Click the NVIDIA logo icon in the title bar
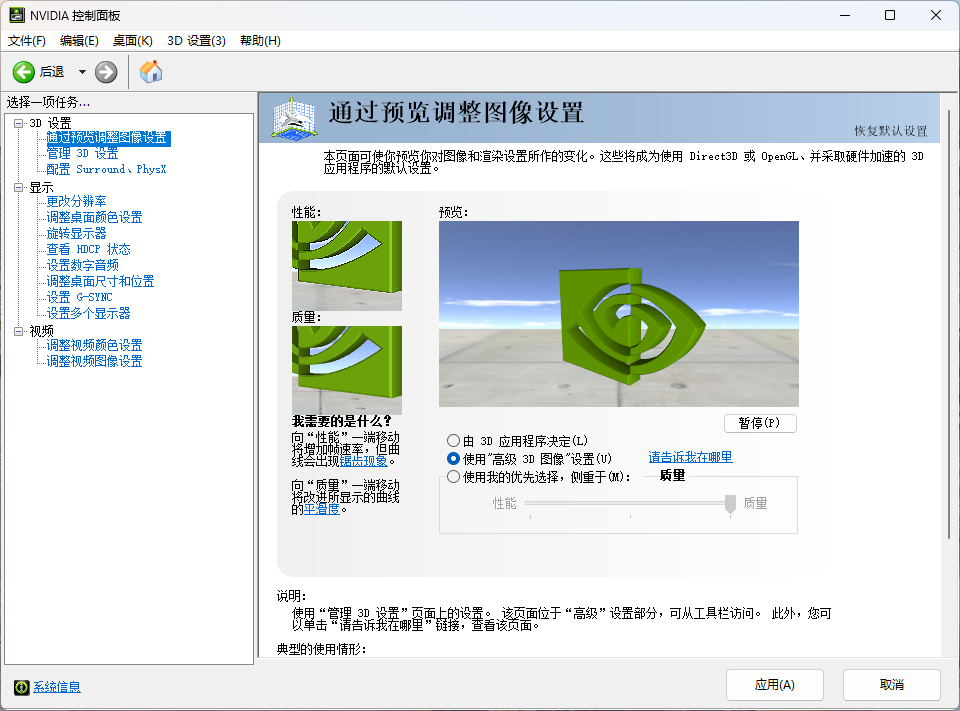 pyautogui.click(x=16, y=14)
